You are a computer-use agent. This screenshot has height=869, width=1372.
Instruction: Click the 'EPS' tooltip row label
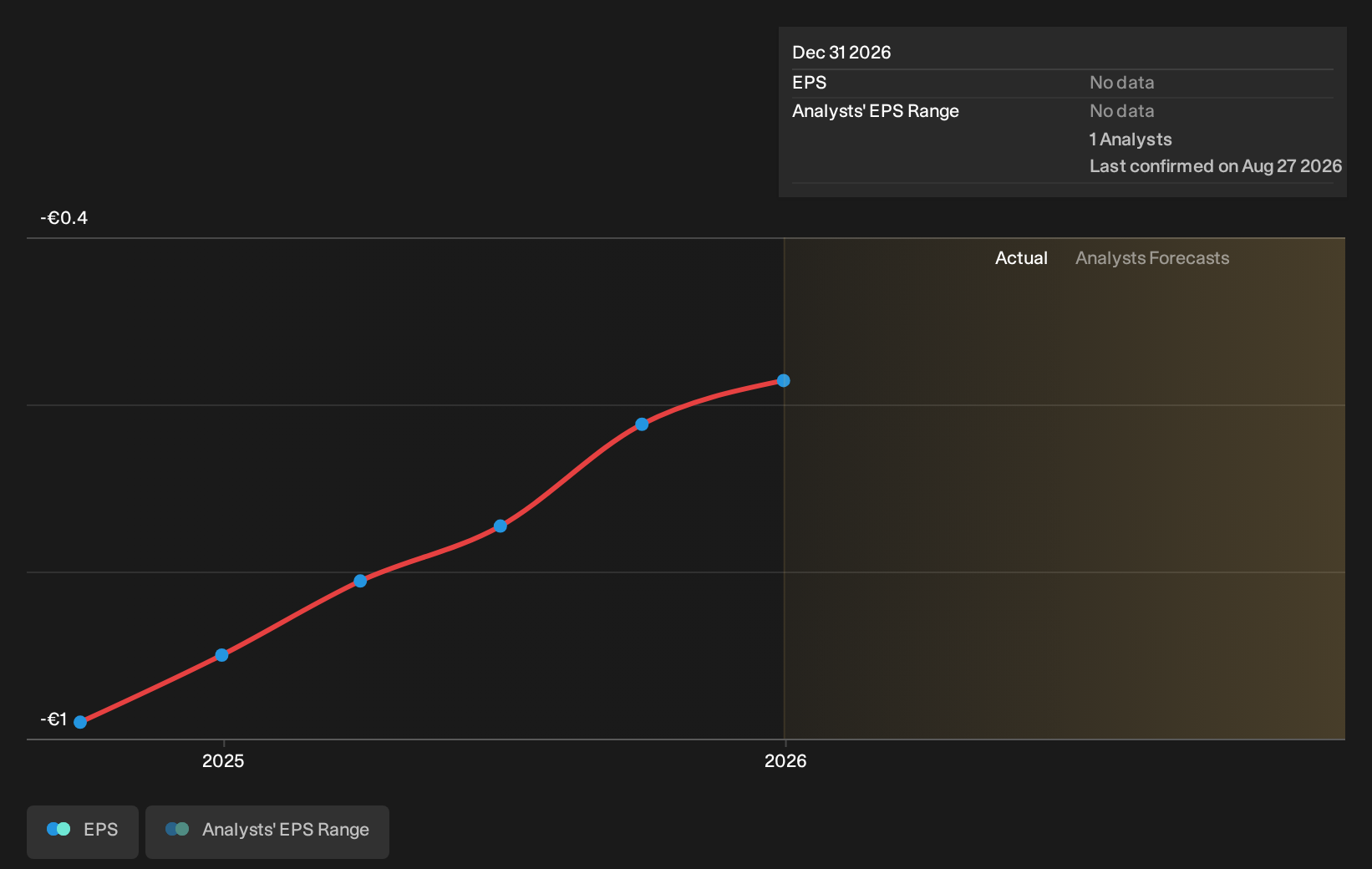point(809,83)
